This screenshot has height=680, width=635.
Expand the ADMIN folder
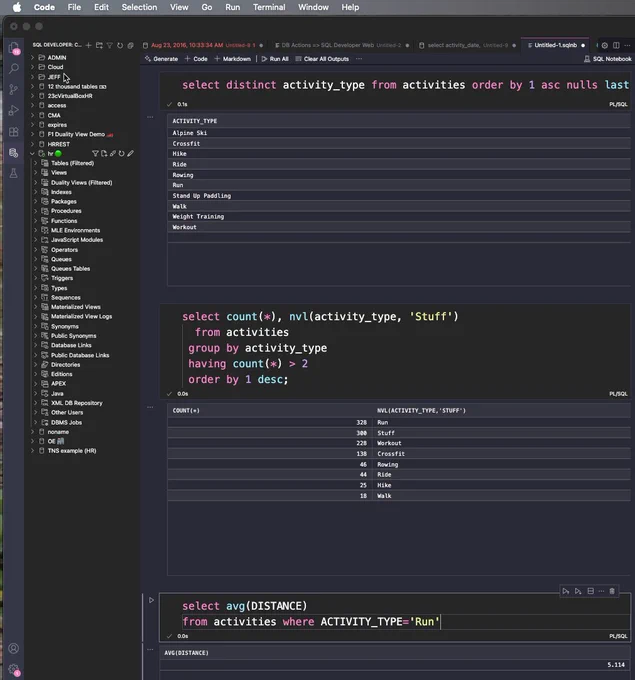tap(33, 57)
